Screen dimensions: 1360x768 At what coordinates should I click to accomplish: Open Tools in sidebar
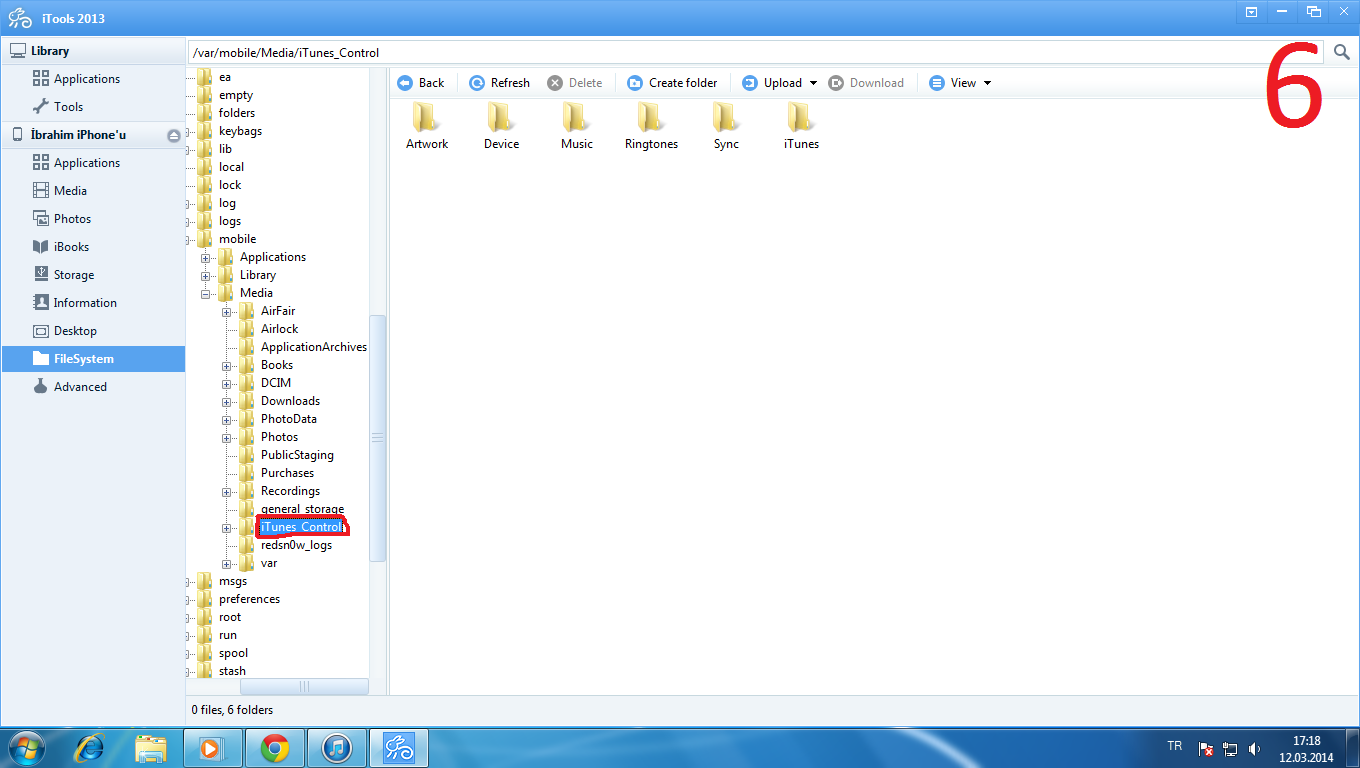pyautogui.click(x=93, y=107)
